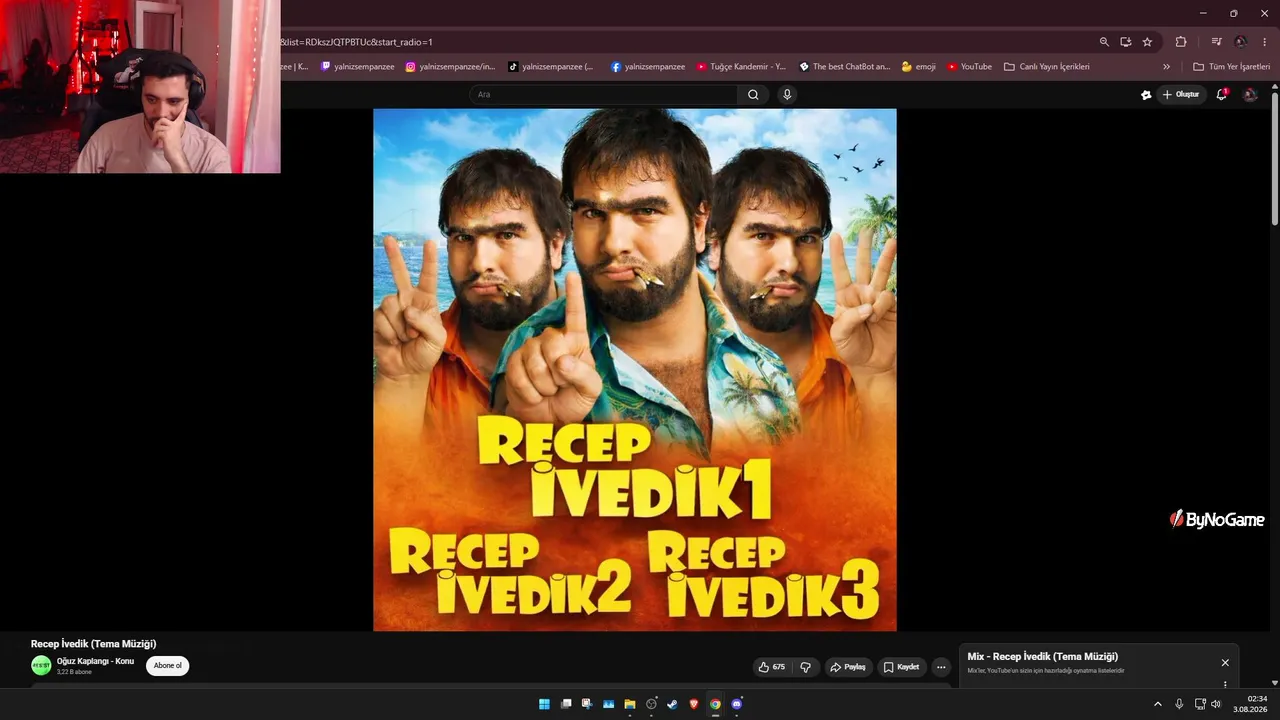Start voice search with the microphone icon
Screen dimensions: 1280x720
coord(787,95)
